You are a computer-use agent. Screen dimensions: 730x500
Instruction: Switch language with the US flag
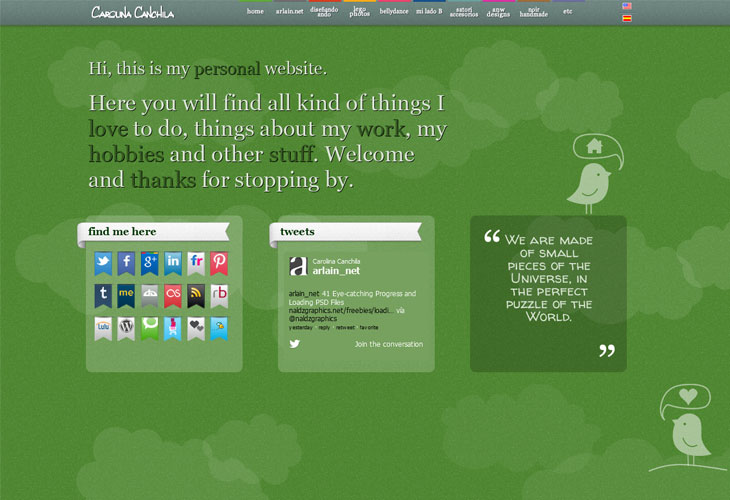627,6
